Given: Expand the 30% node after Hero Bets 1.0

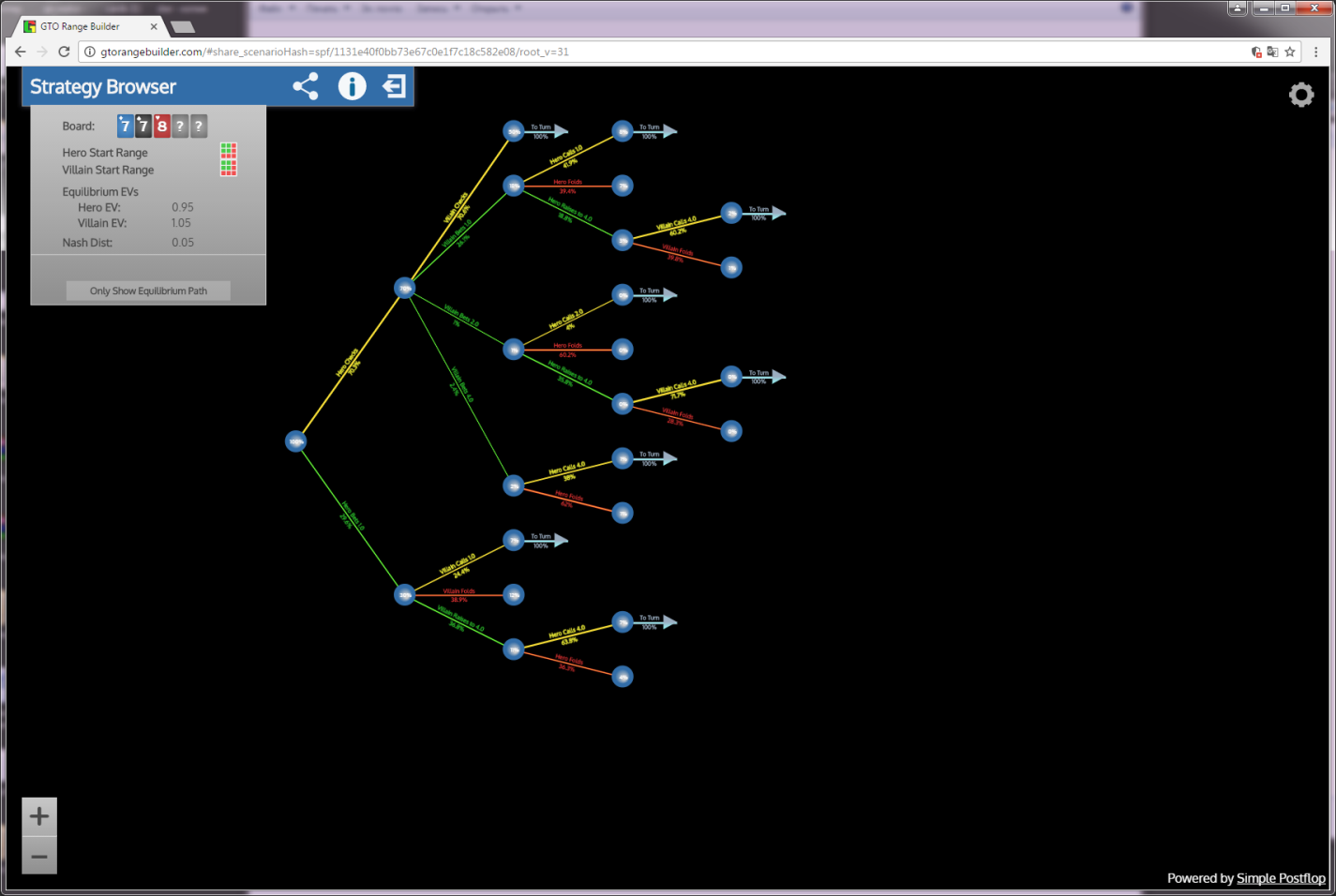Looking at the screenshot, I should [x=404, y=595].
